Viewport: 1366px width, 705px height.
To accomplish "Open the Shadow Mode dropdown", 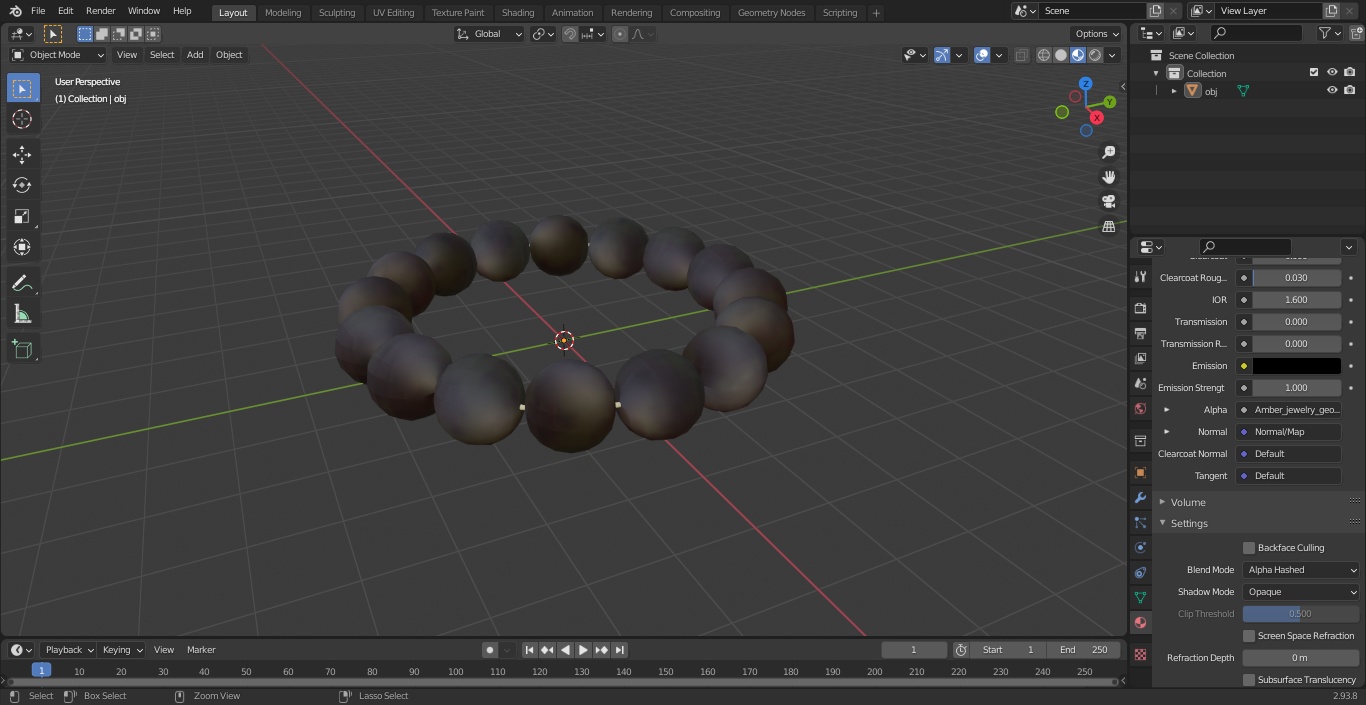I will (x=1301, y=592).
